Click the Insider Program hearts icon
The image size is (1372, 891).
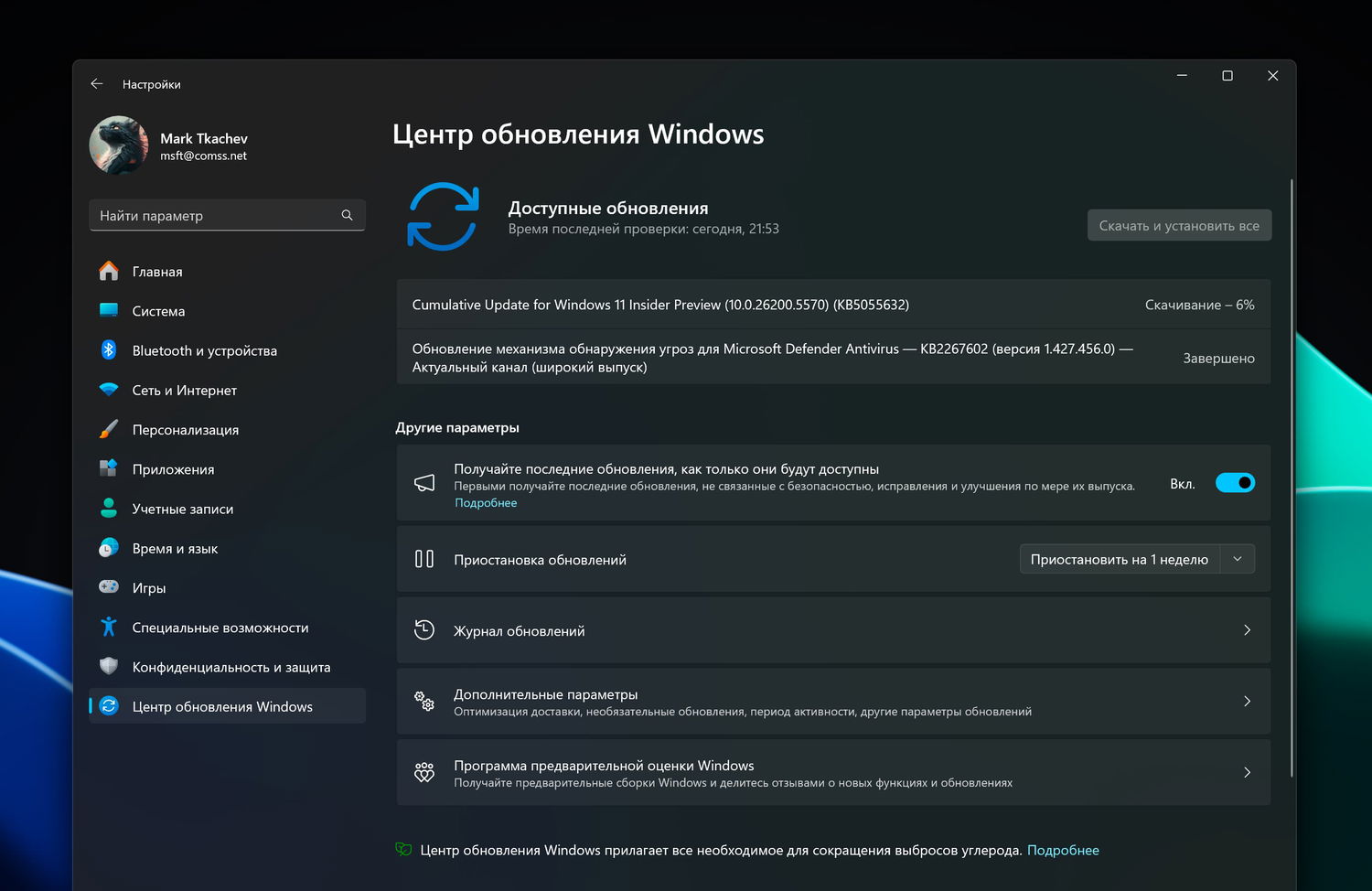[424, 773]
